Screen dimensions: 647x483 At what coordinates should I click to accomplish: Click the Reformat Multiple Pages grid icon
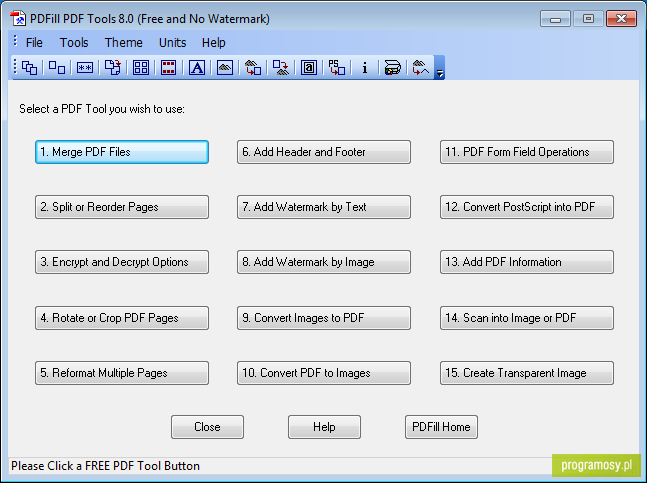pos(141,67)
